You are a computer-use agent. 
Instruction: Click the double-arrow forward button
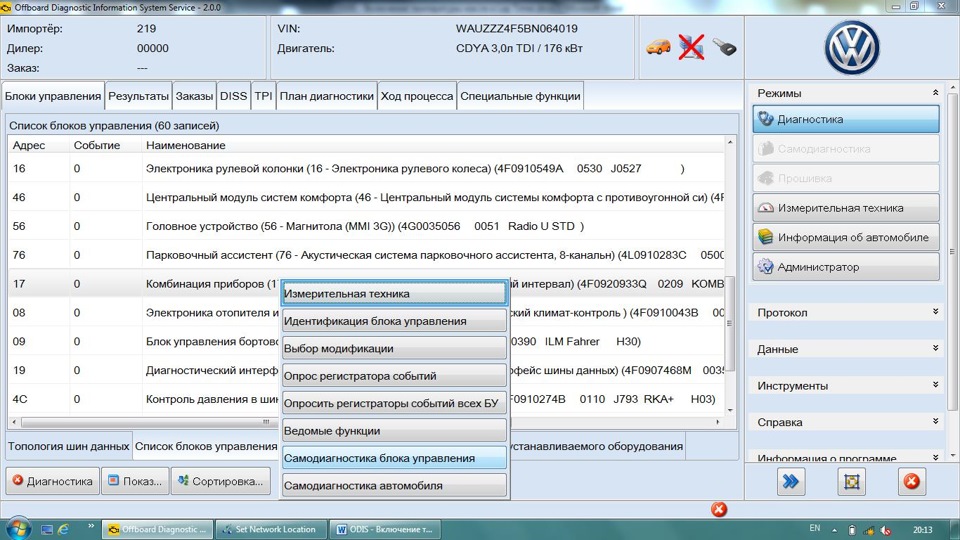pyautogui.click(x=790, y=481)
